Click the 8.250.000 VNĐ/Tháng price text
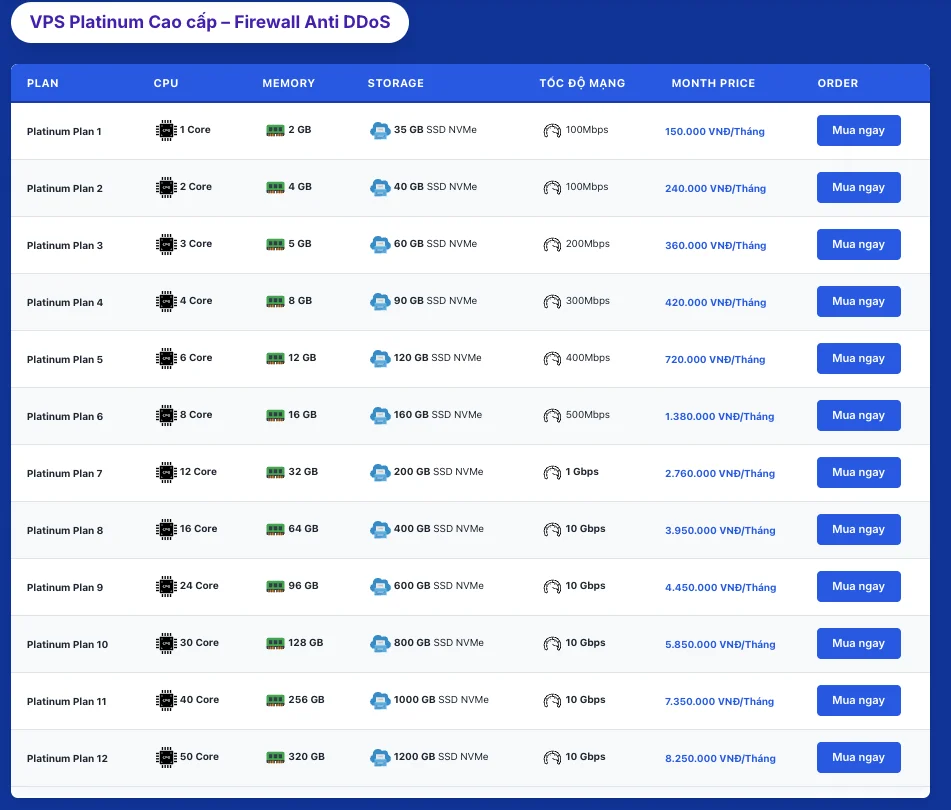This screenshot has height=810, width=951. coord(720,758)
